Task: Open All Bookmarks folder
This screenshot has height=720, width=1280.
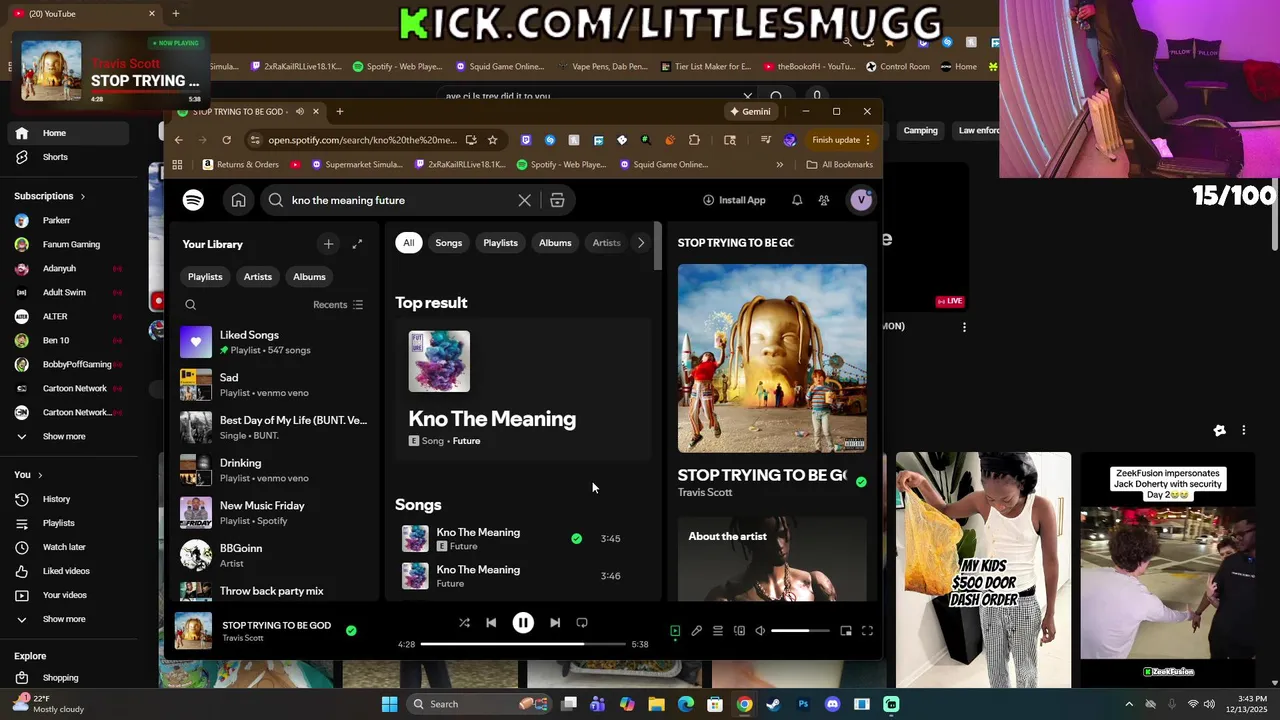Action: [x=839, y=165]
